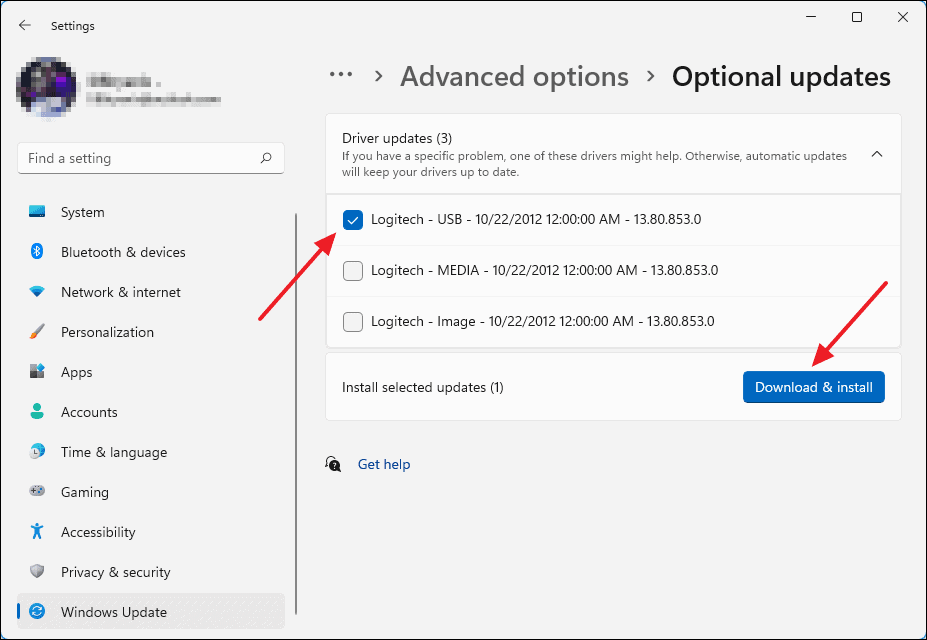Select the Personalization paintbrush icon
Screen dimensions: 927x640
coord(37,332)
